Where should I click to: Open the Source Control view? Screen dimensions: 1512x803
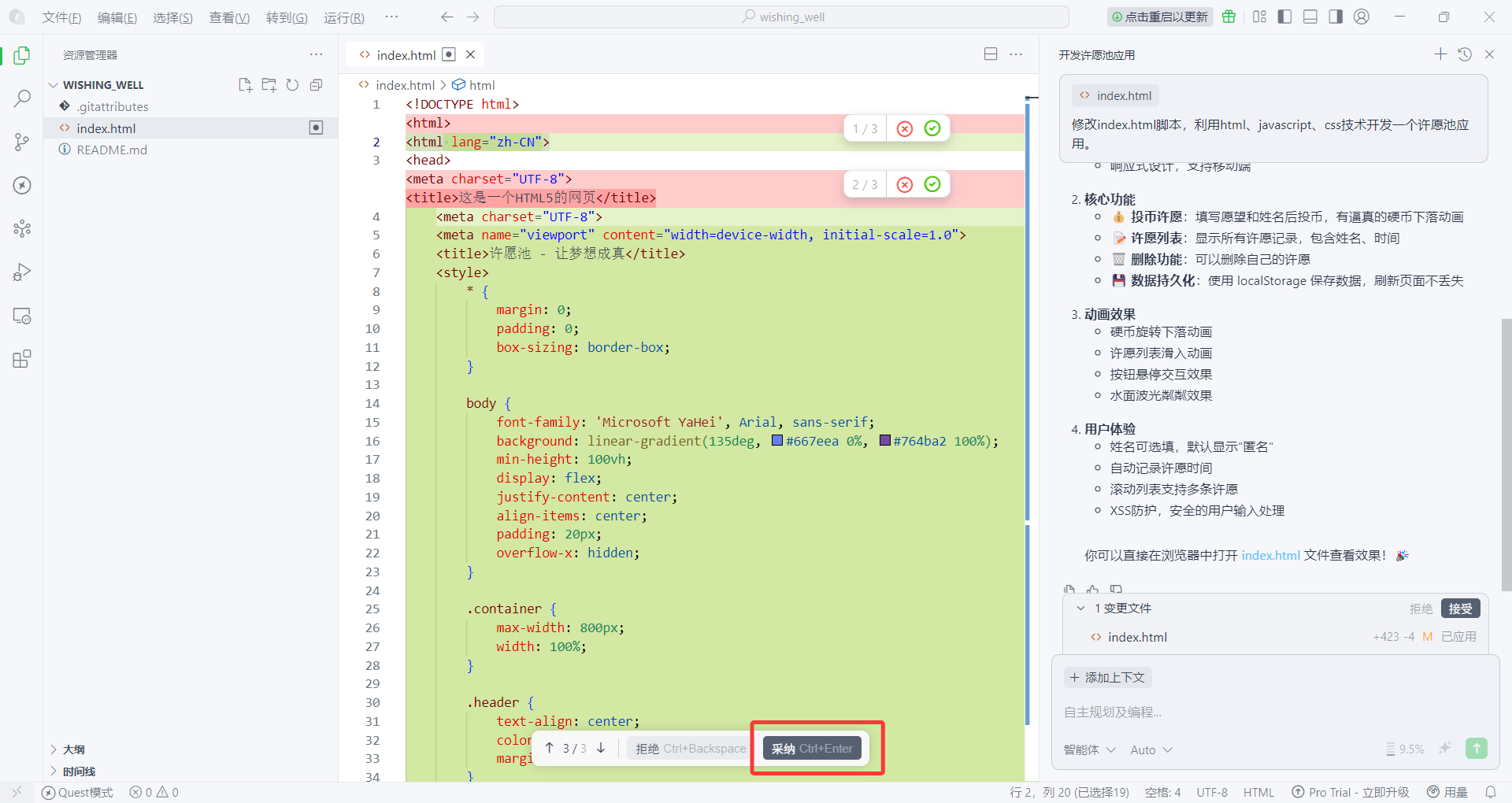point(22,142)
